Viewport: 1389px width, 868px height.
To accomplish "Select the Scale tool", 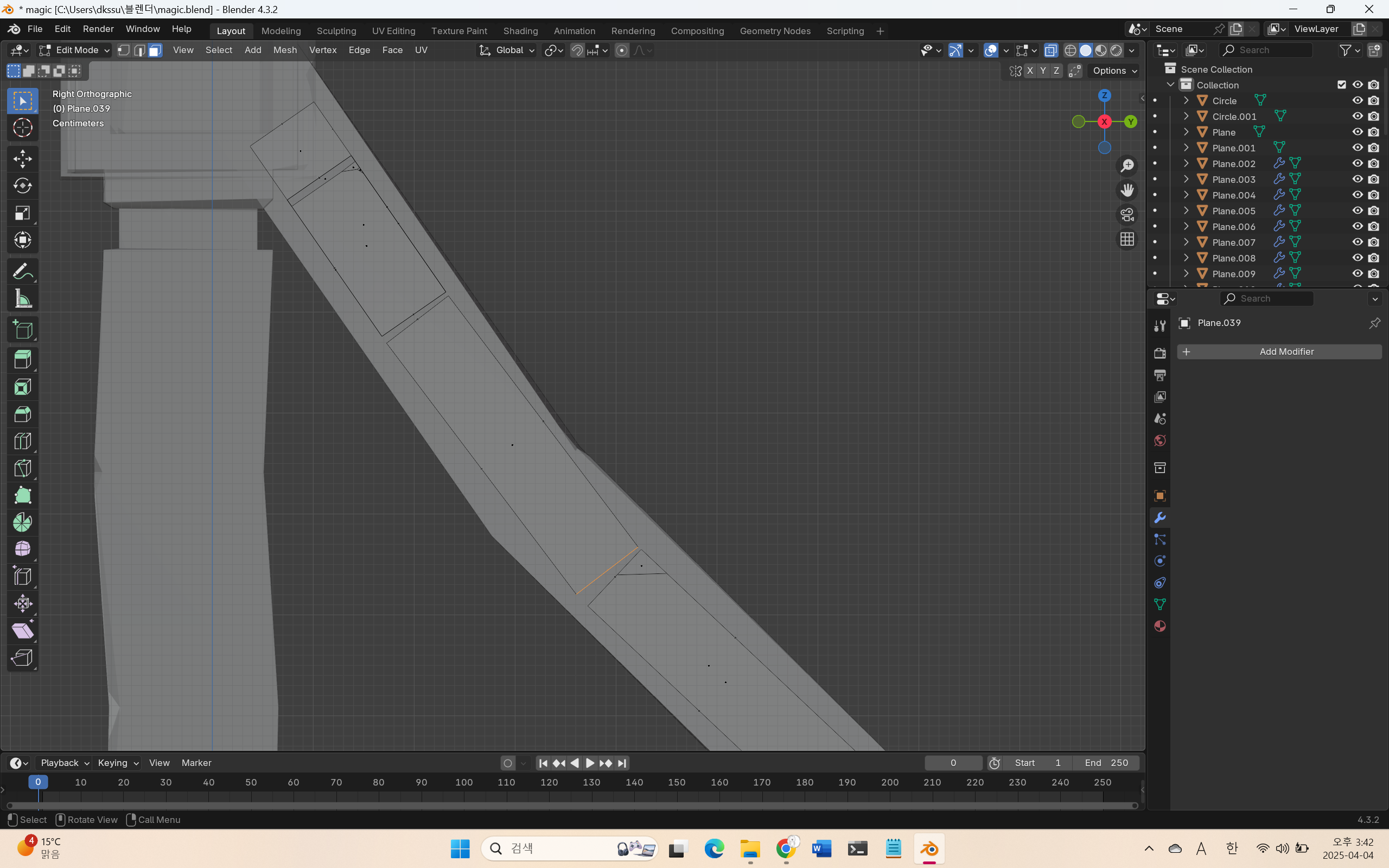I will tap(22, 213).
